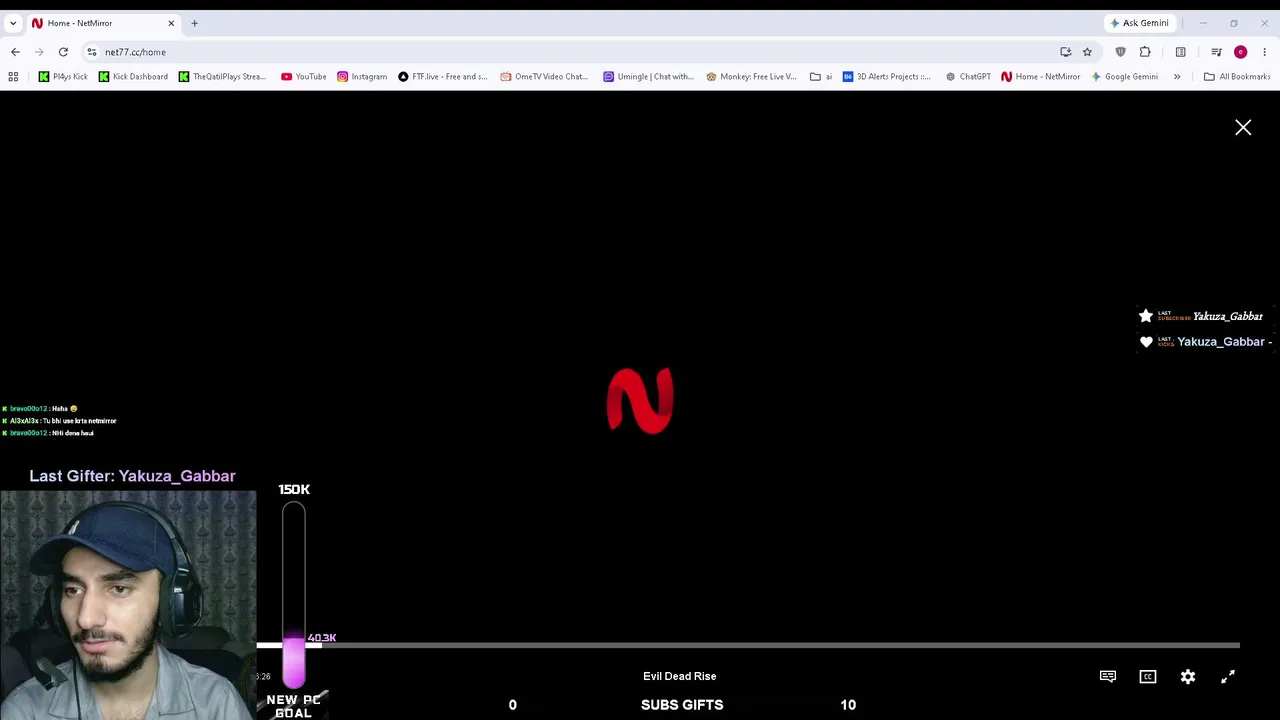Open the YouTube bookmark
The image size is (1280, 720).
[304, 77]
